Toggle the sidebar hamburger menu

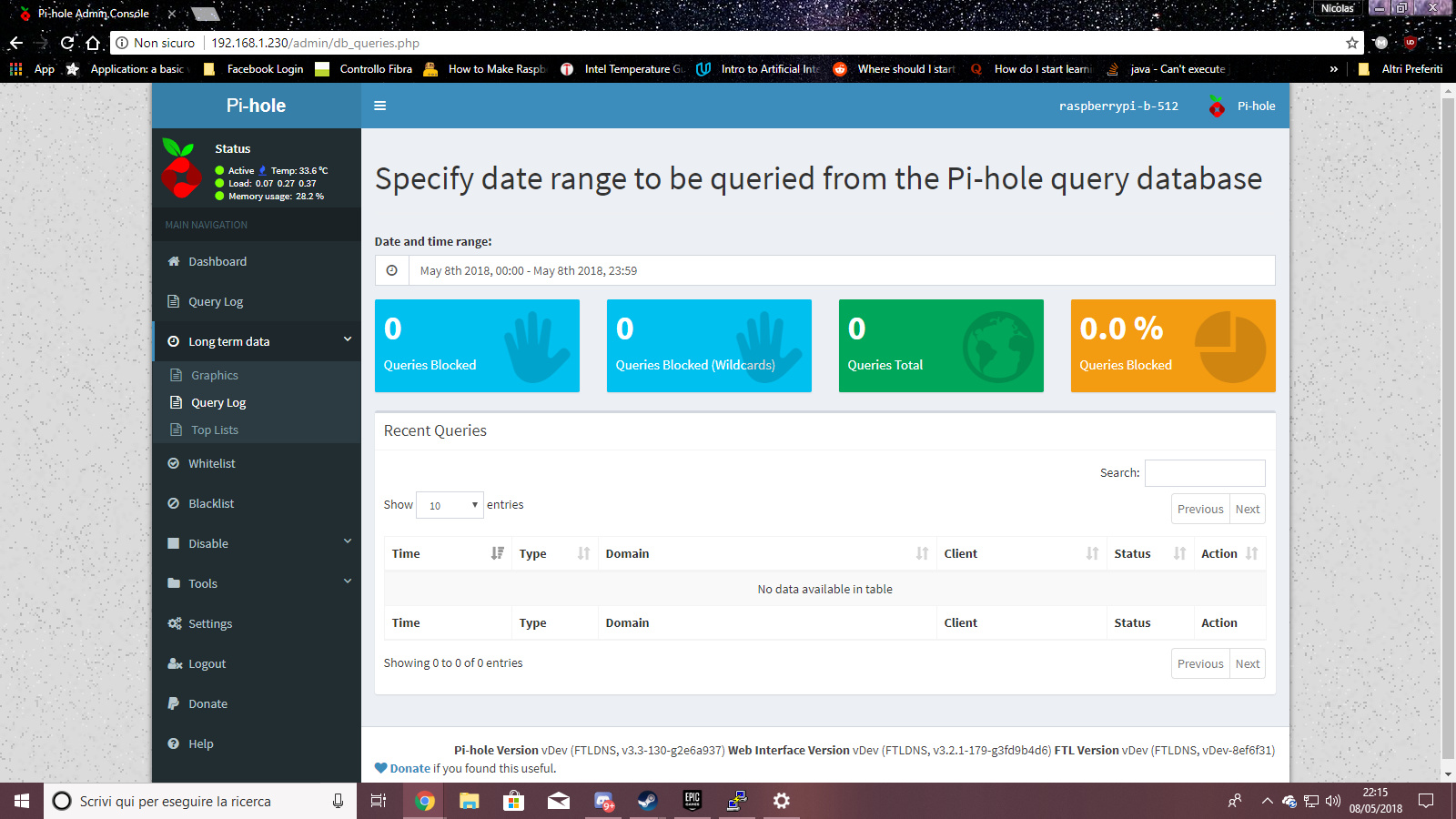click(x=380, y=106)
